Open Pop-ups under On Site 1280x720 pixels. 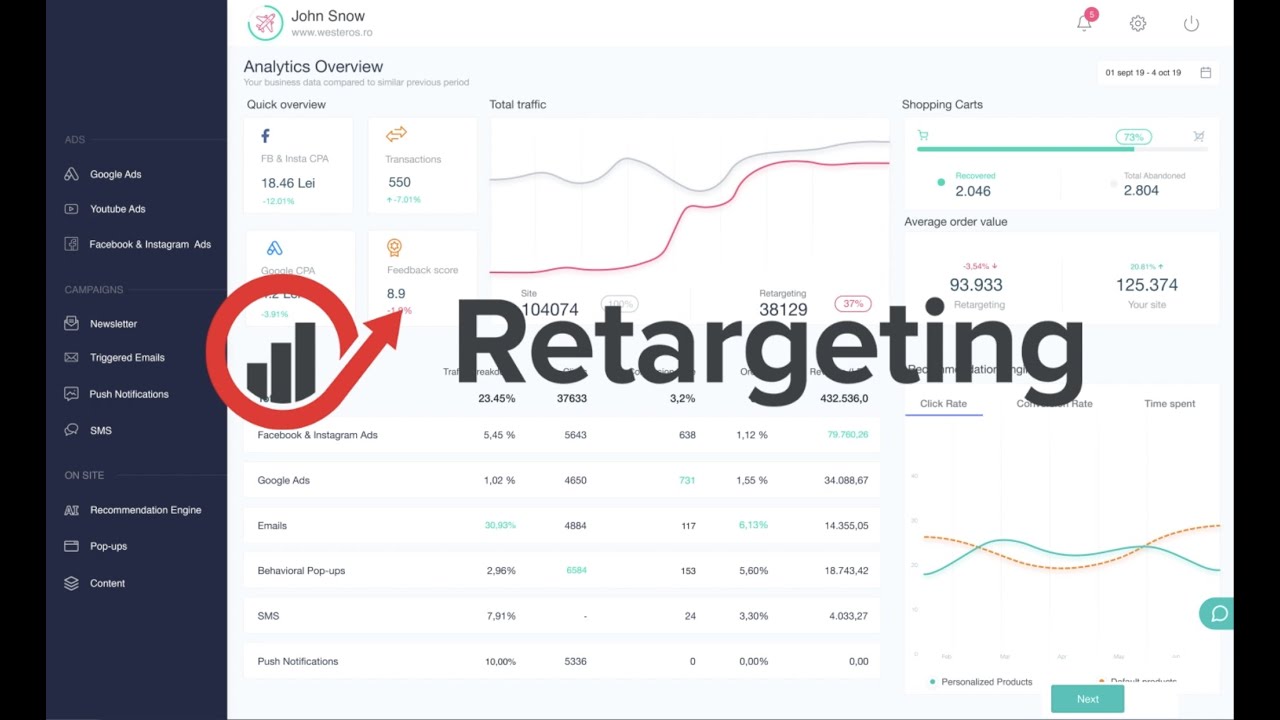tap(107, 546)
